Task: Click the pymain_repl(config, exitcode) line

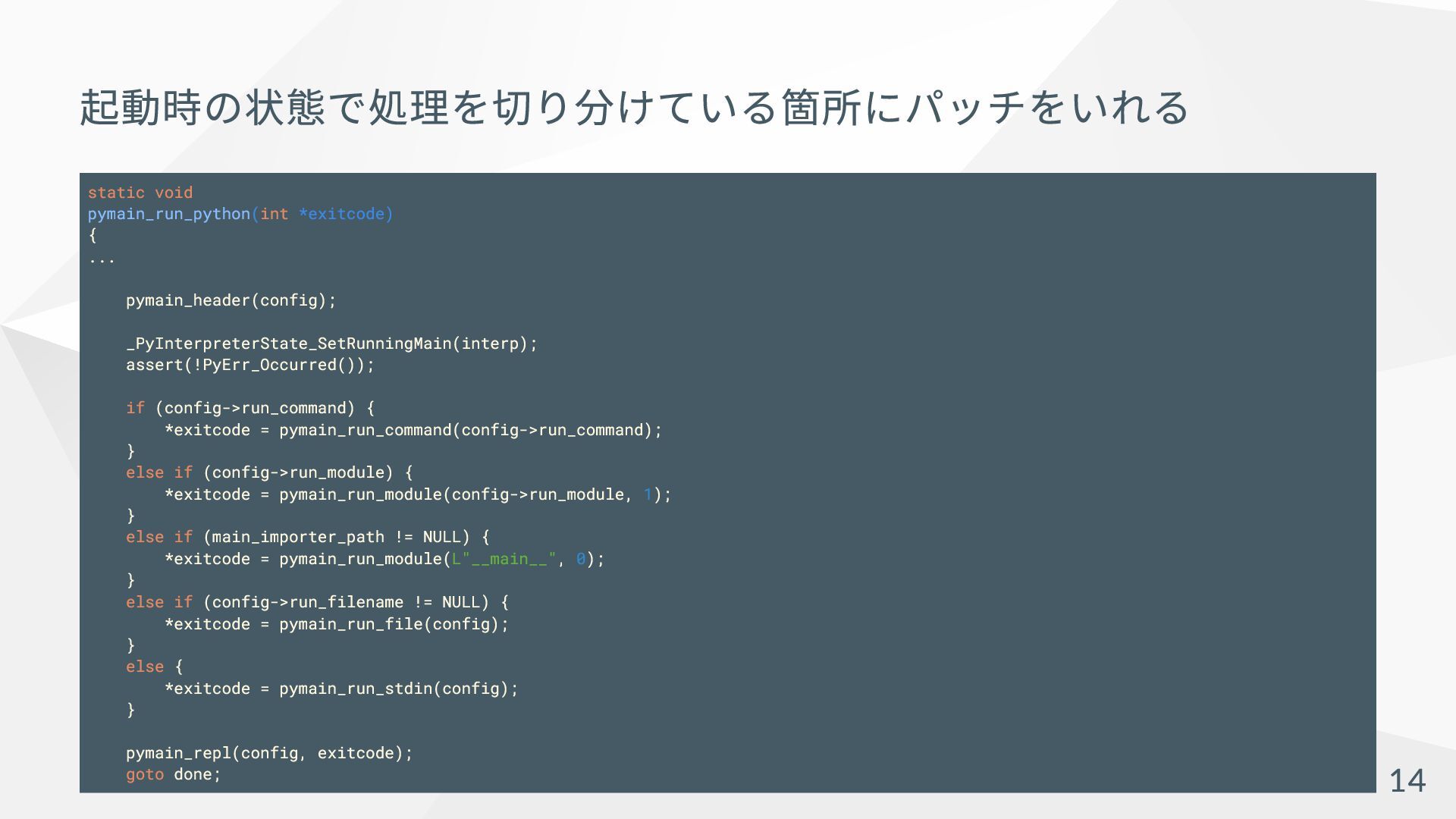Action: (269, 753)
